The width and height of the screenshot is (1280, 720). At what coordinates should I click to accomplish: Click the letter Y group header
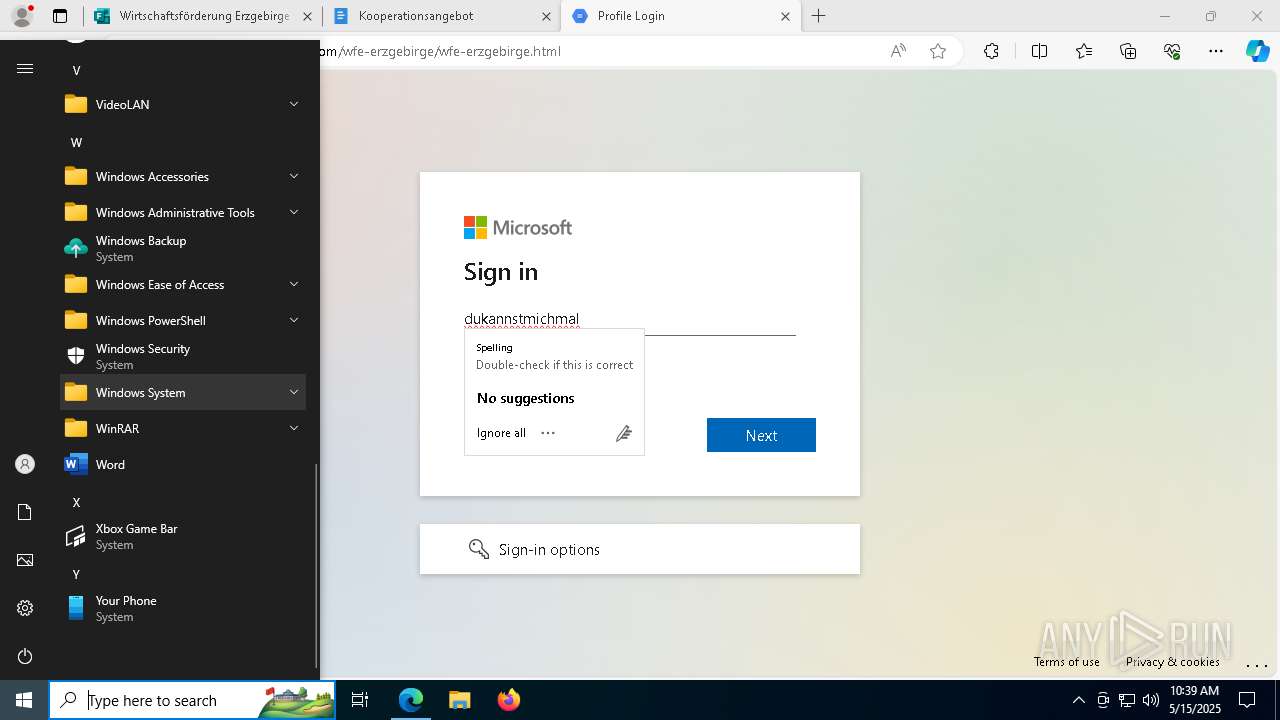[x=76, y=574]
